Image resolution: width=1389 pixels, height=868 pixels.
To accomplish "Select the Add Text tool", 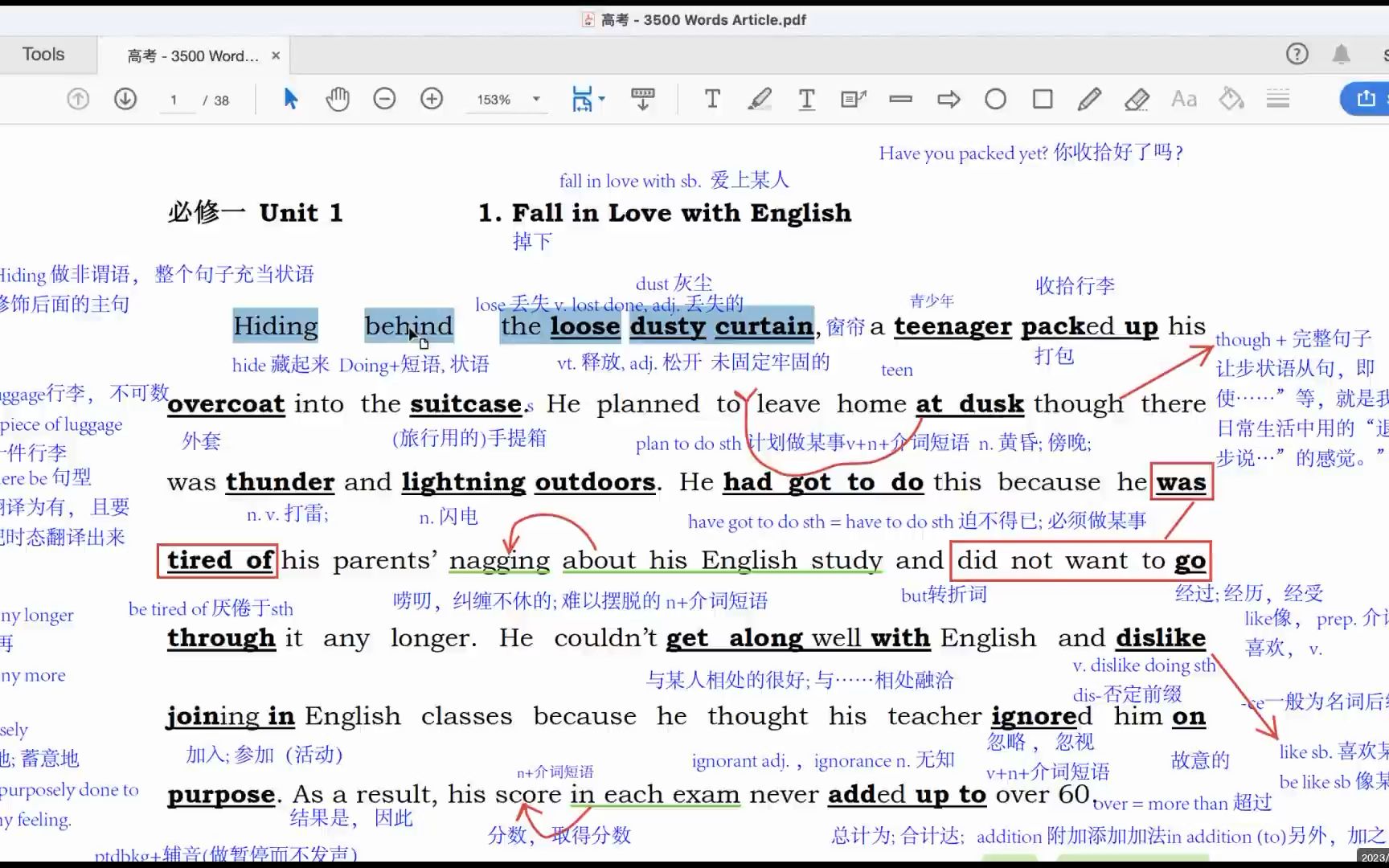I will click(x=712, y=99).
